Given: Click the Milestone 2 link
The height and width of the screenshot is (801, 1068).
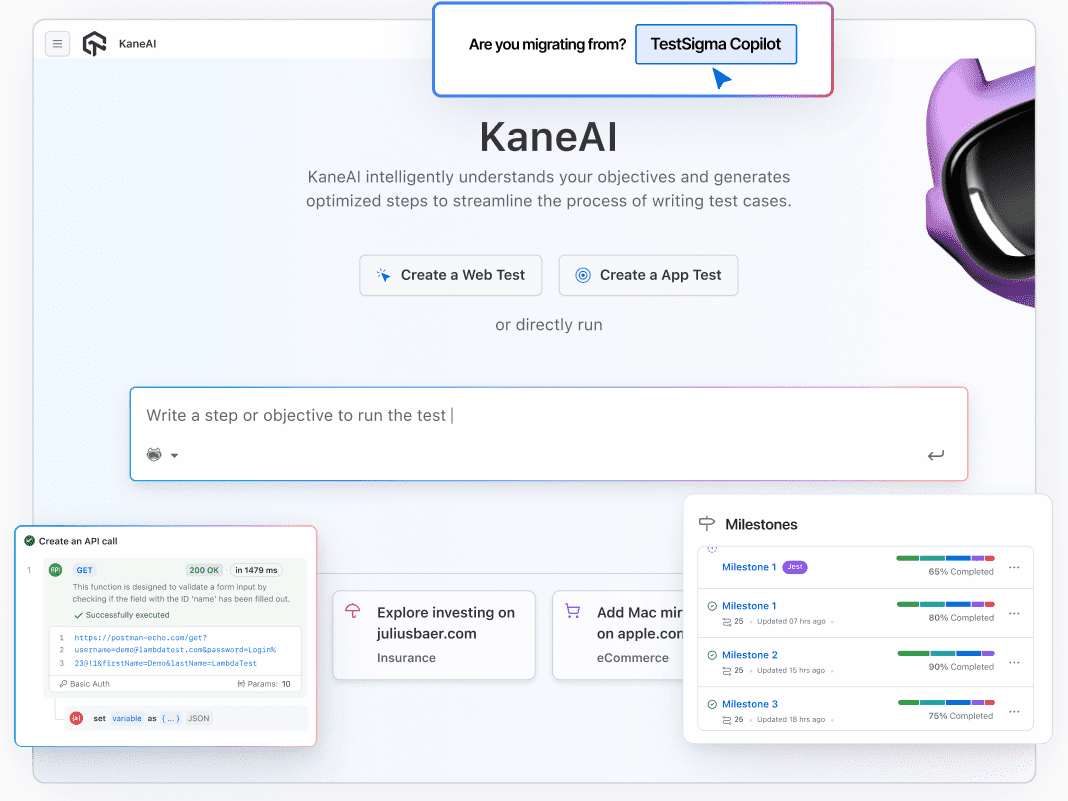Looking at the screenshot, I should (x=748, y=654).
